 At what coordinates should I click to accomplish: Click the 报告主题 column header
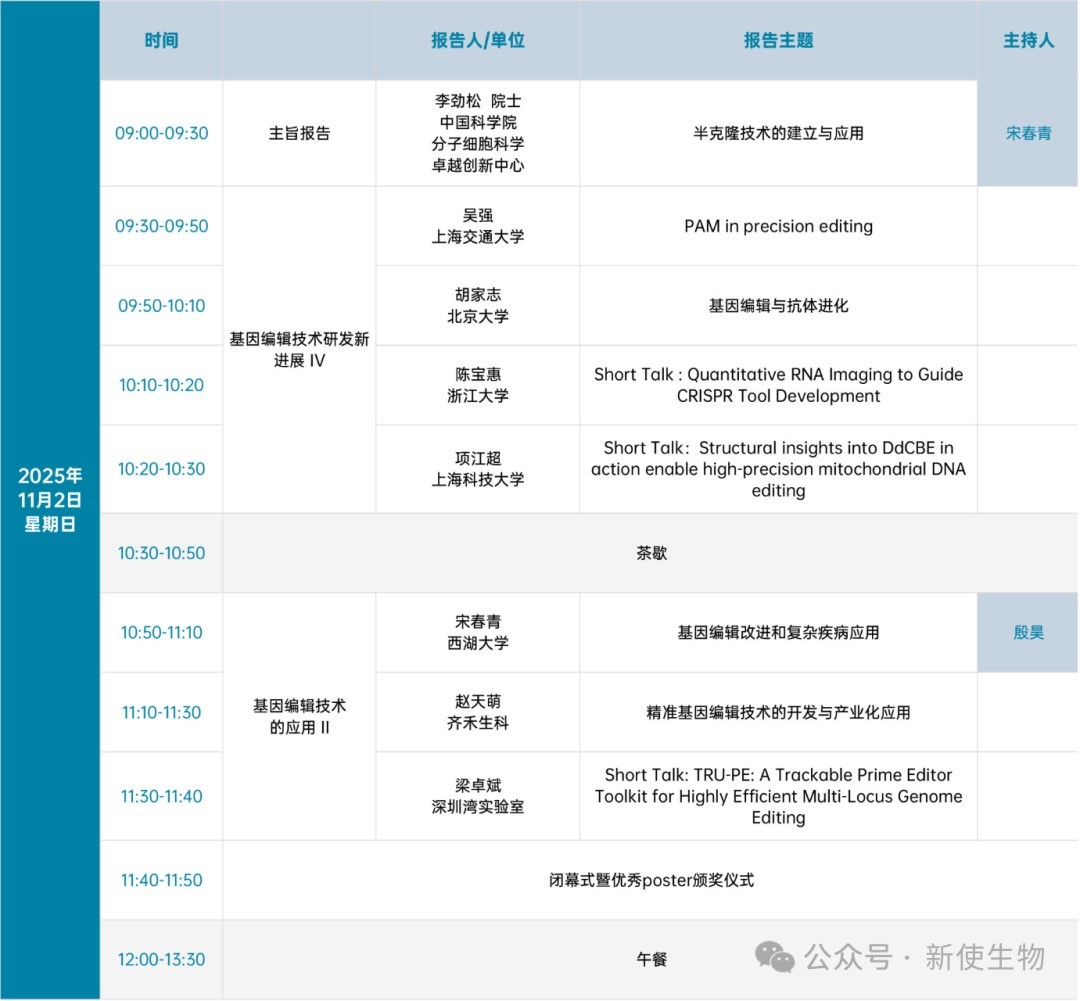pyautogui.click(x=778, y=41)
